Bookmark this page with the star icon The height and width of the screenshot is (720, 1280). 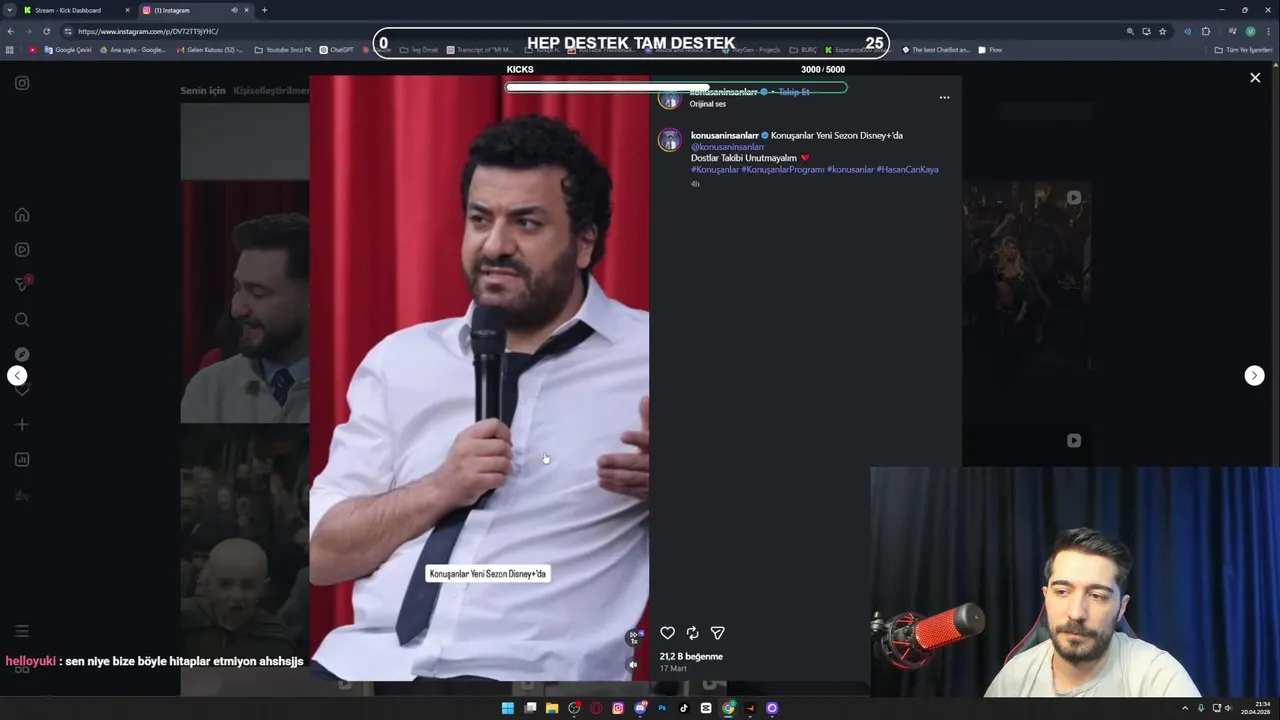tap(1162, 31)
